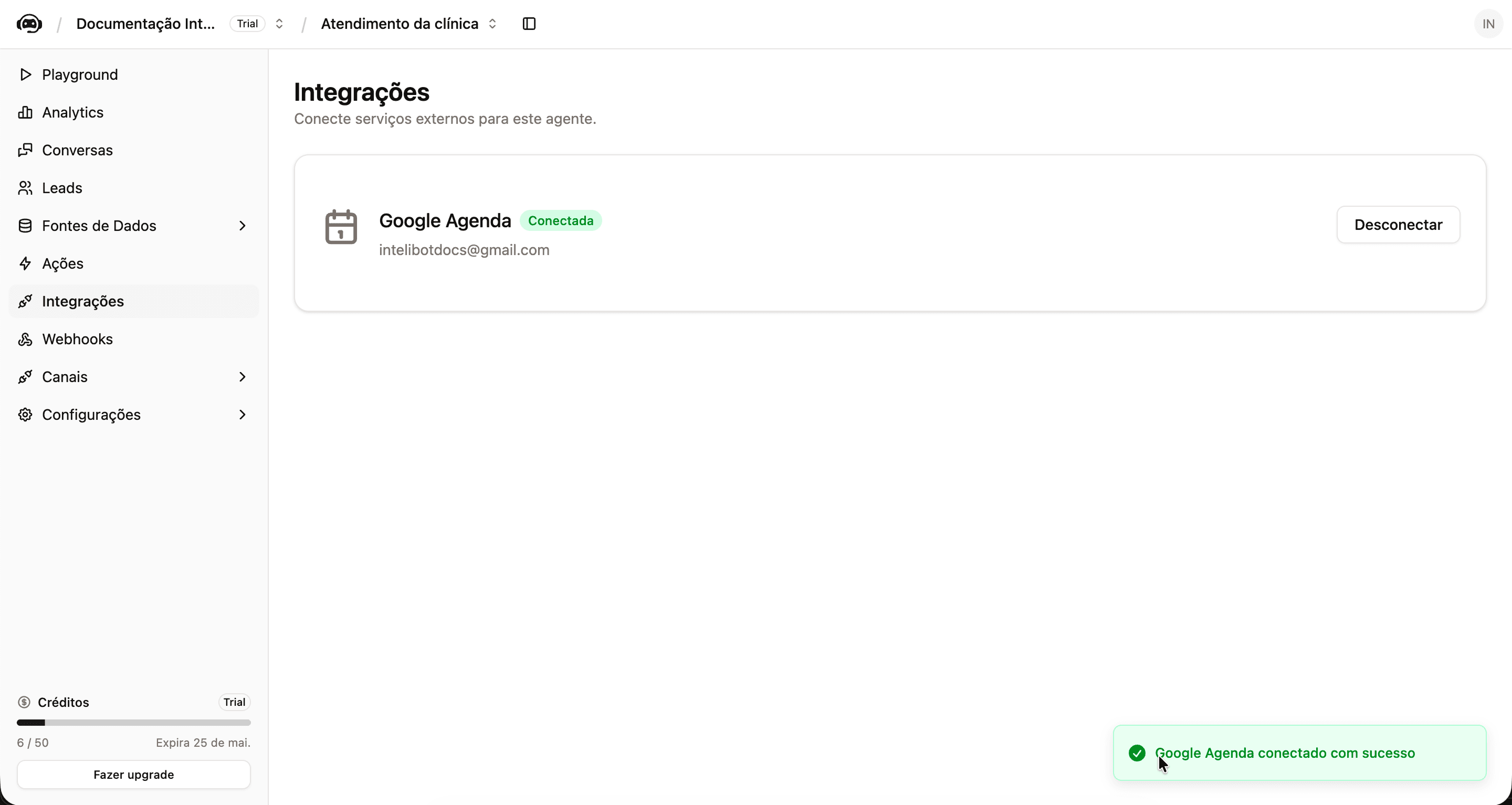Viewport: 1512px width, 805px height.
Task: Click the Fontes de Dados database icon
Action: [x=25, y=226]
